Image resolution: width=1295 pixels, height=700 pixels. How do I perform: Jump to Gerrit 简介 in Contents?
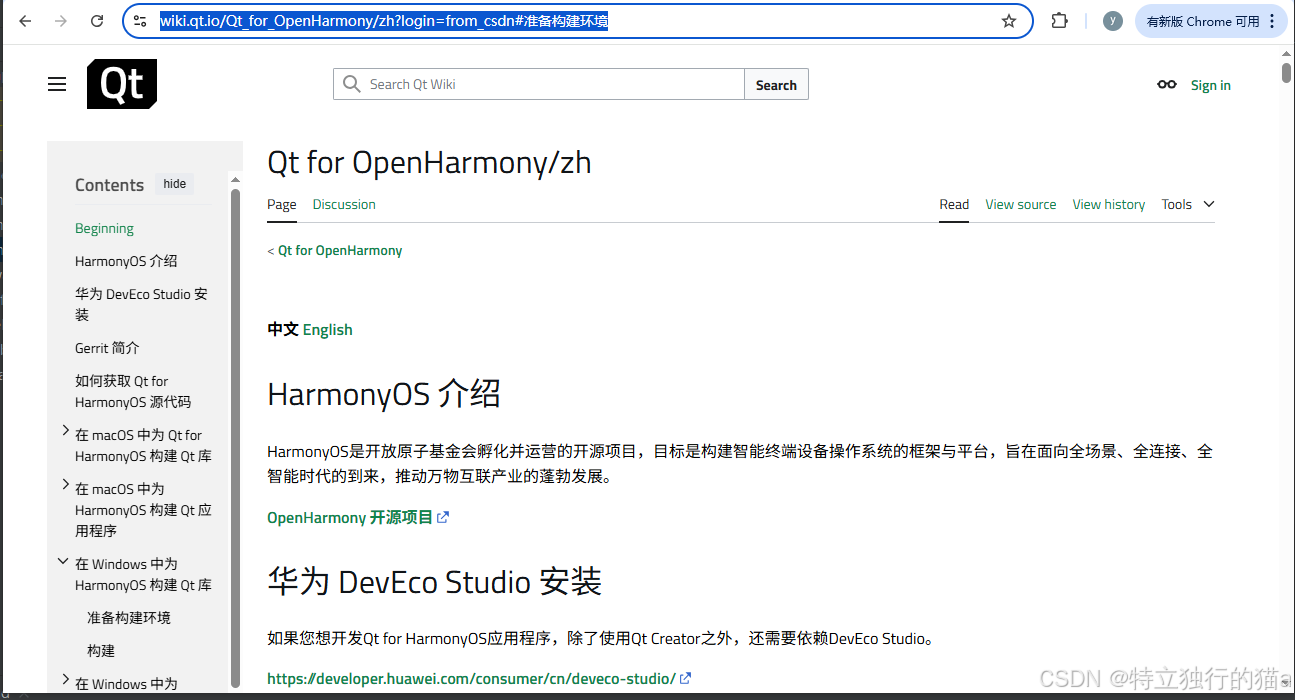(x=107, y=348)
